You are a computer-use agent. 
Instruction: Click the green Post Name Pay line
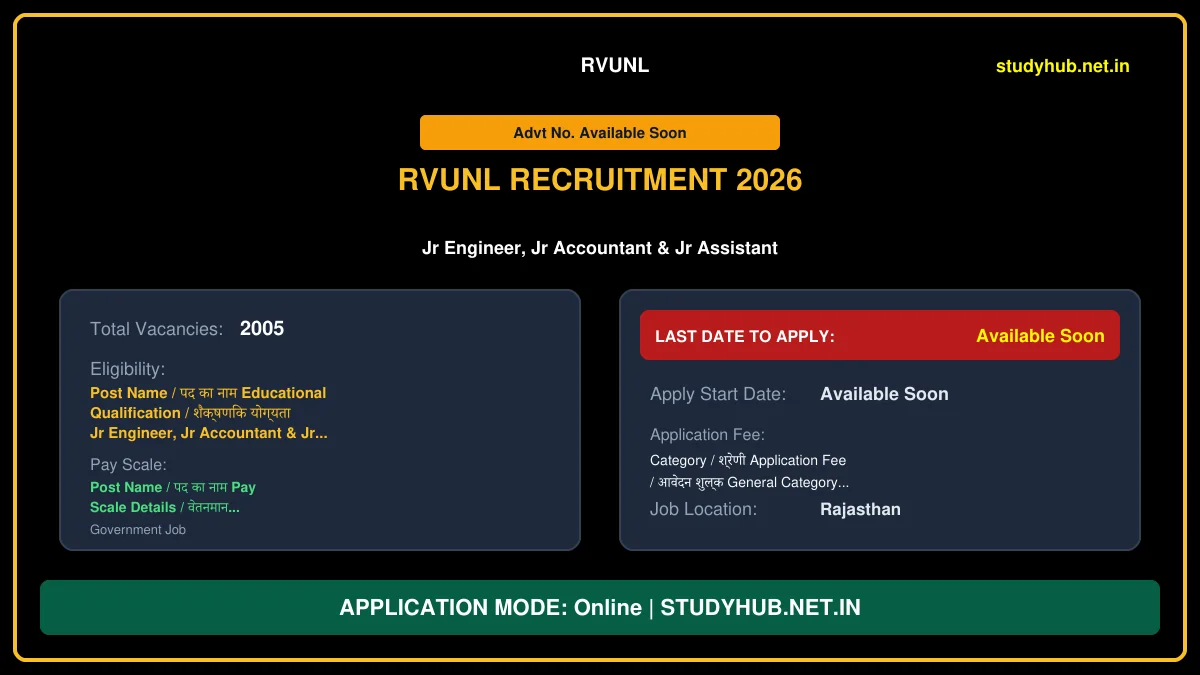pos(173,487)
